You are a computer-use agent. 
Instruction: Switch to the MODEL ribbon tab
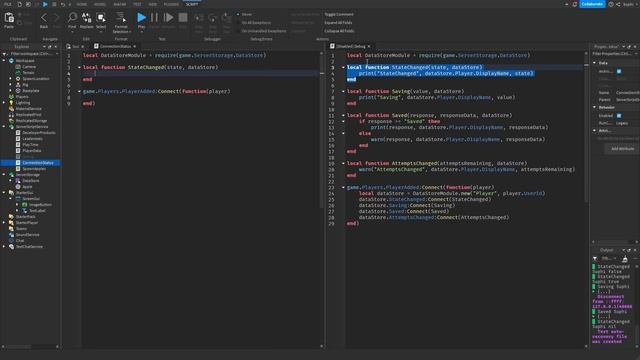100,4
